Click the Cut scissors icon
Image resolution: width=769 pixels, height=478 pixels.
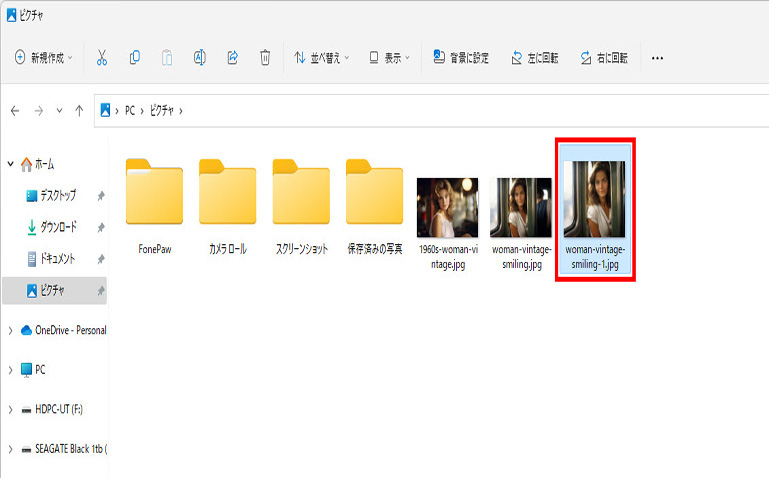coord(101,58)
